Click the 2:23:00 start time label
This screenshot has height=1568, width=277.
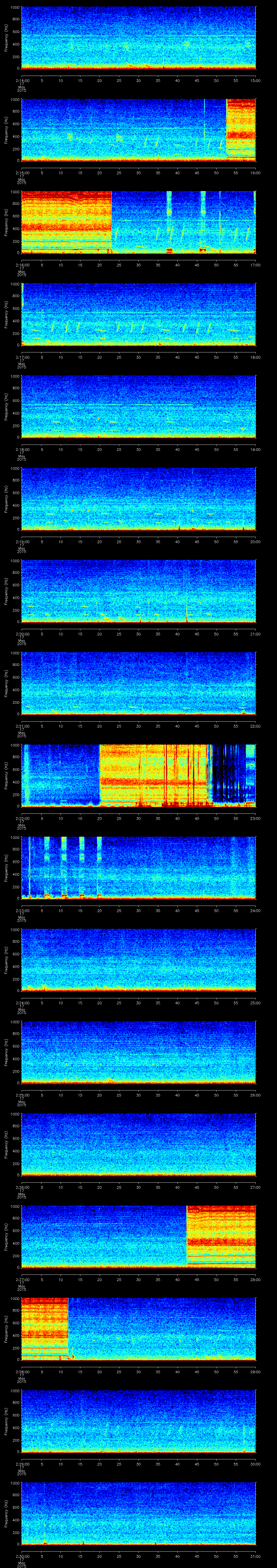(x=22, y=910)
